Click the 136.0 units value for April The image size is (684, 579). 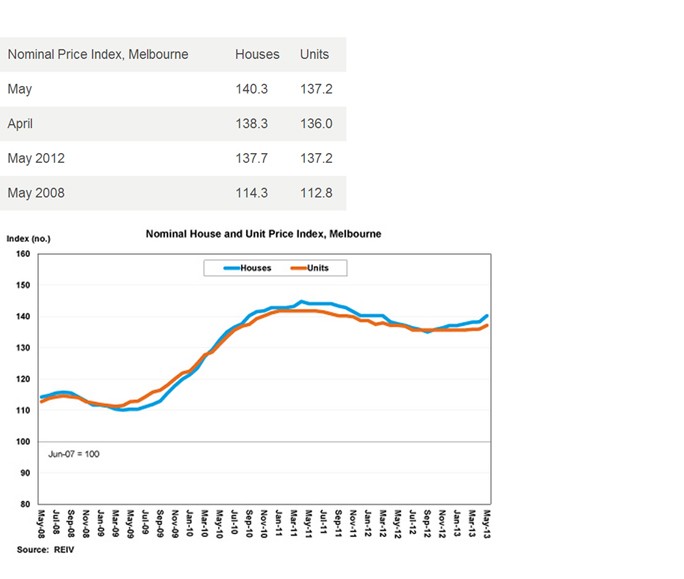(316, 123)
